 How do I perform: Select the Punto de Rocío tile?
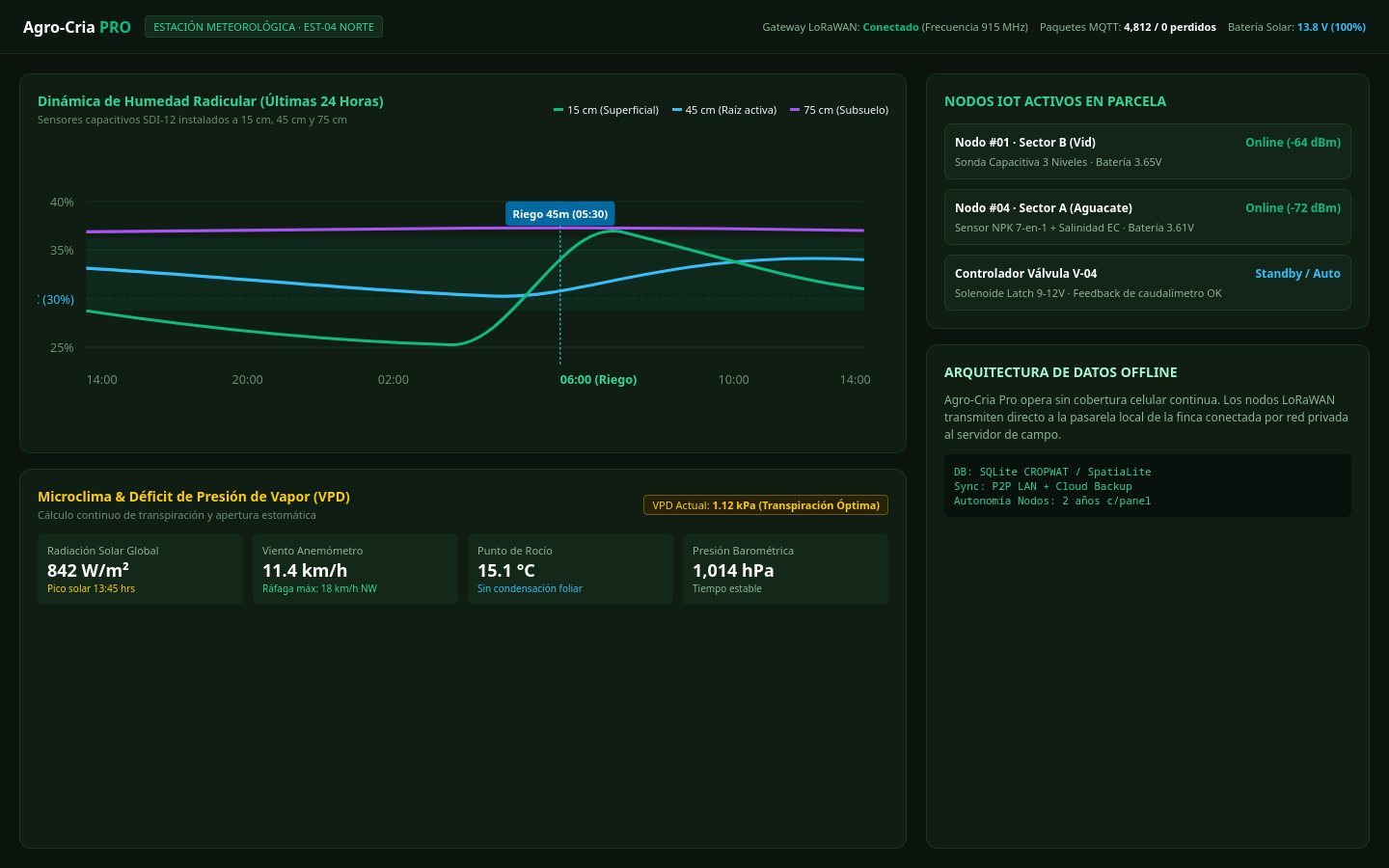pyautogui.click(x=570, y=569)
